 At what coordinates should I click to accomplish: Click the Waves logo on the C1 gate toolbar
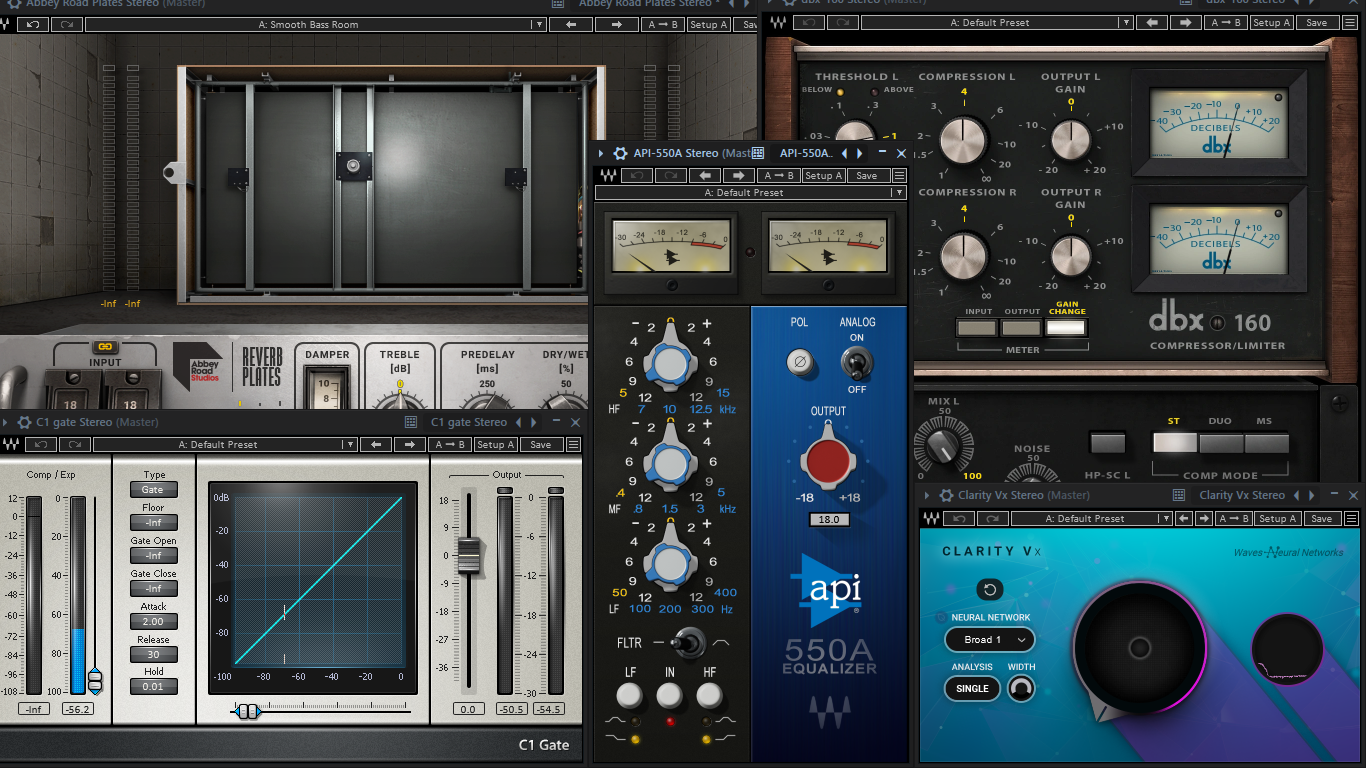point(10,444)
